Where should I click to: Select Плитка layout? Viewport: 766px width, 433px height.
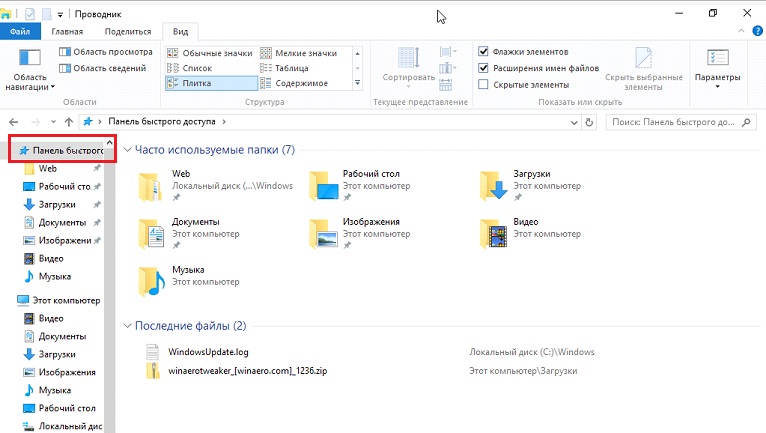(211, 83)
